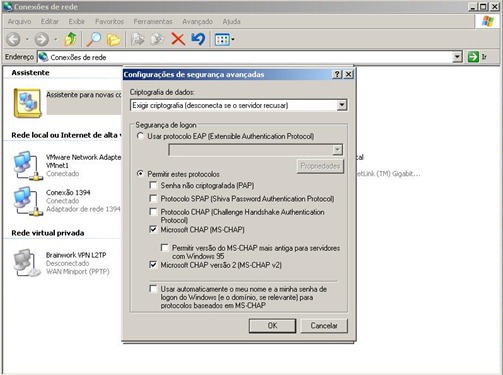The width and height of the screenshot is (503, 375).
Task: Select the Conexão 1394 connection icon
Action: (x=28, y=201)
